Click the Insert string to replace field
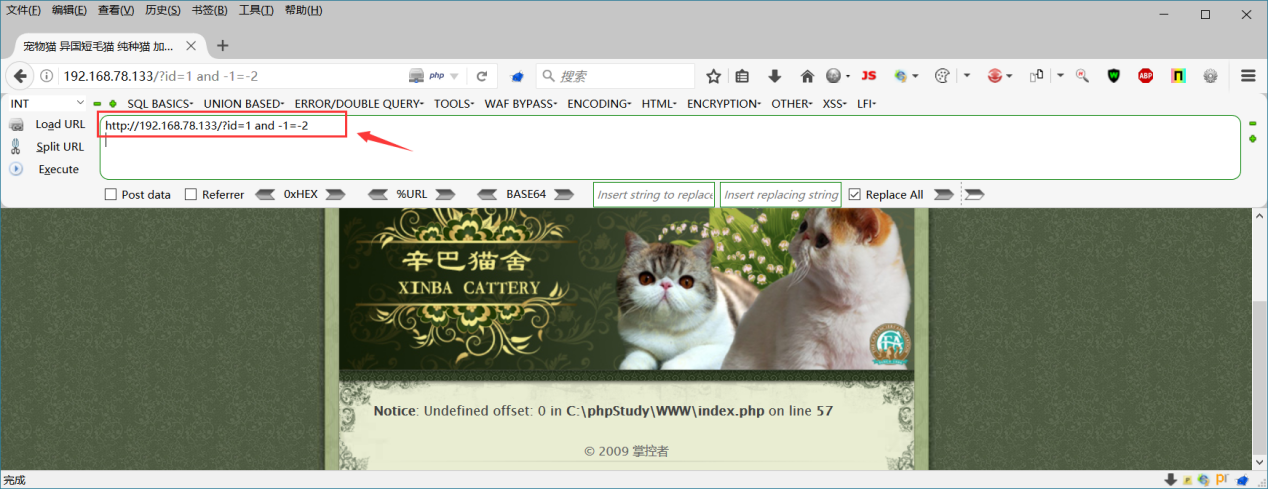The width and height of the screenshot is (1268, 489). [654, 195]
